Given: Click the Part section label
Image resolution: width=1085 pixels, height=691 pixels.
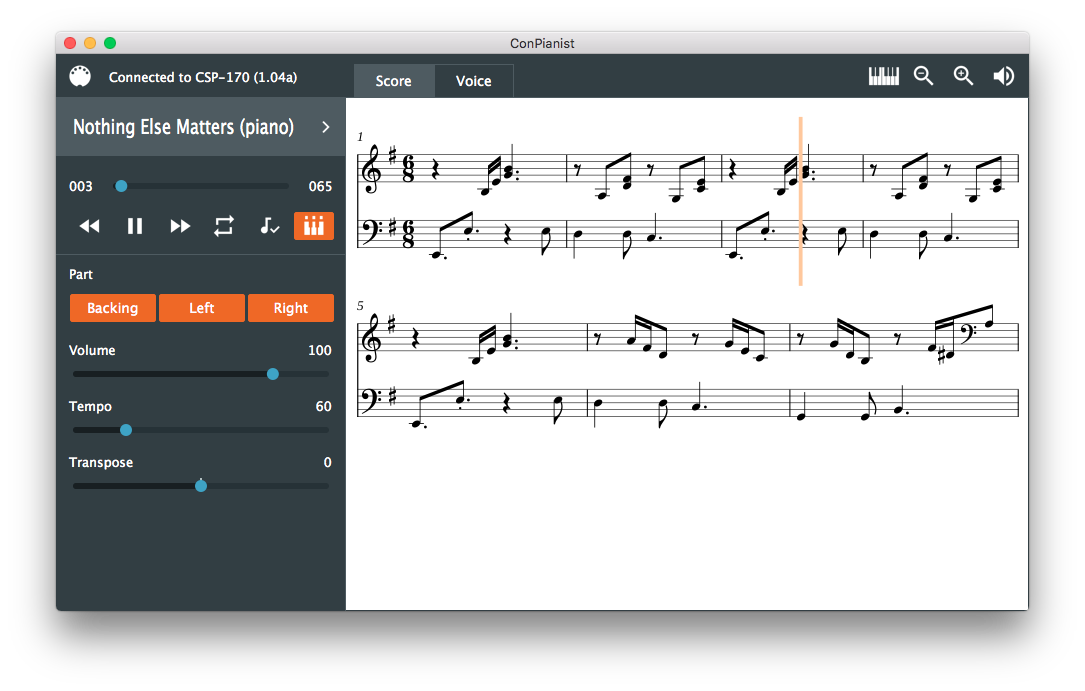Looking at the screenshot, I should [x=81, y=275].
